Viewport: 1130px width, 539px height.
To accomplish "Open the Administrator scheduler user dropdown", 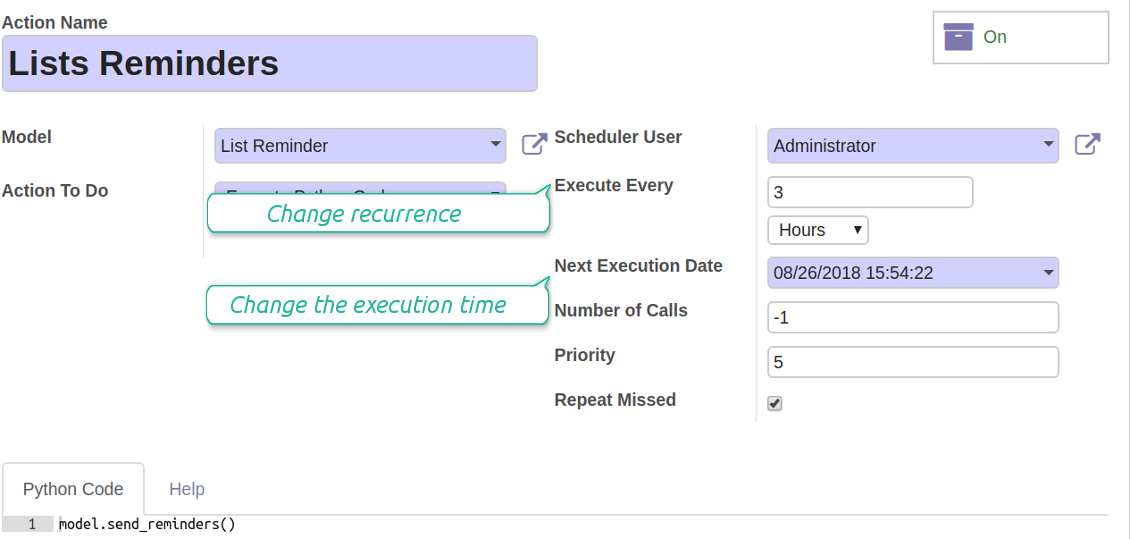I will (x=913, y=146).
